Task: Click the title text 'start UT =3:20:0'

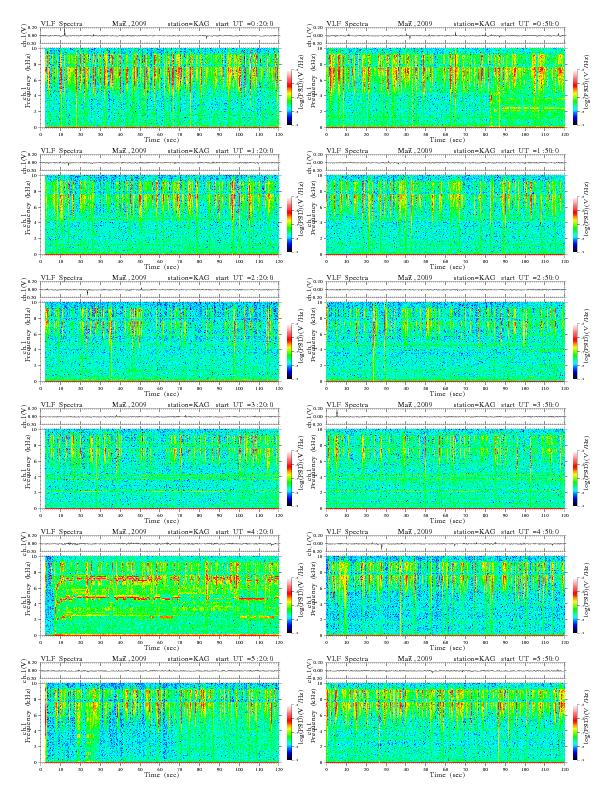Action: 244,405
